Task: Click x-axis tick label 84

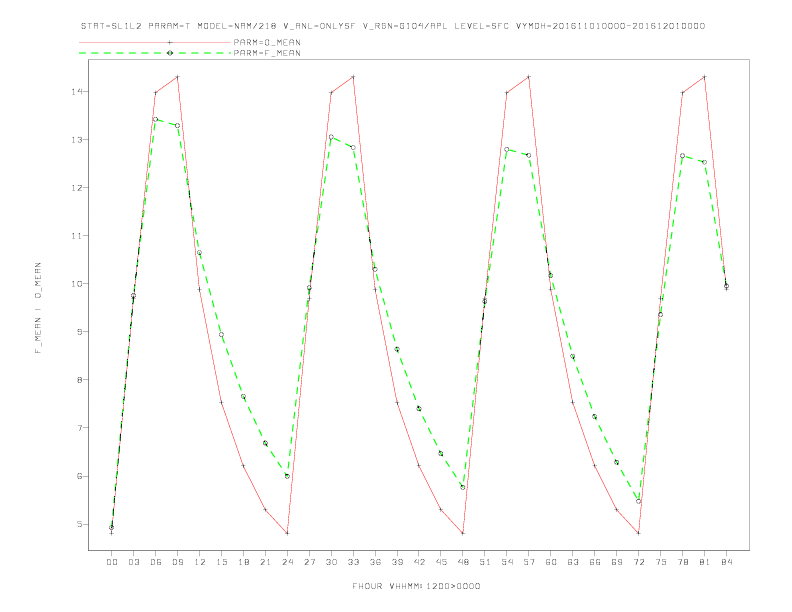Action: pos(727,562)
